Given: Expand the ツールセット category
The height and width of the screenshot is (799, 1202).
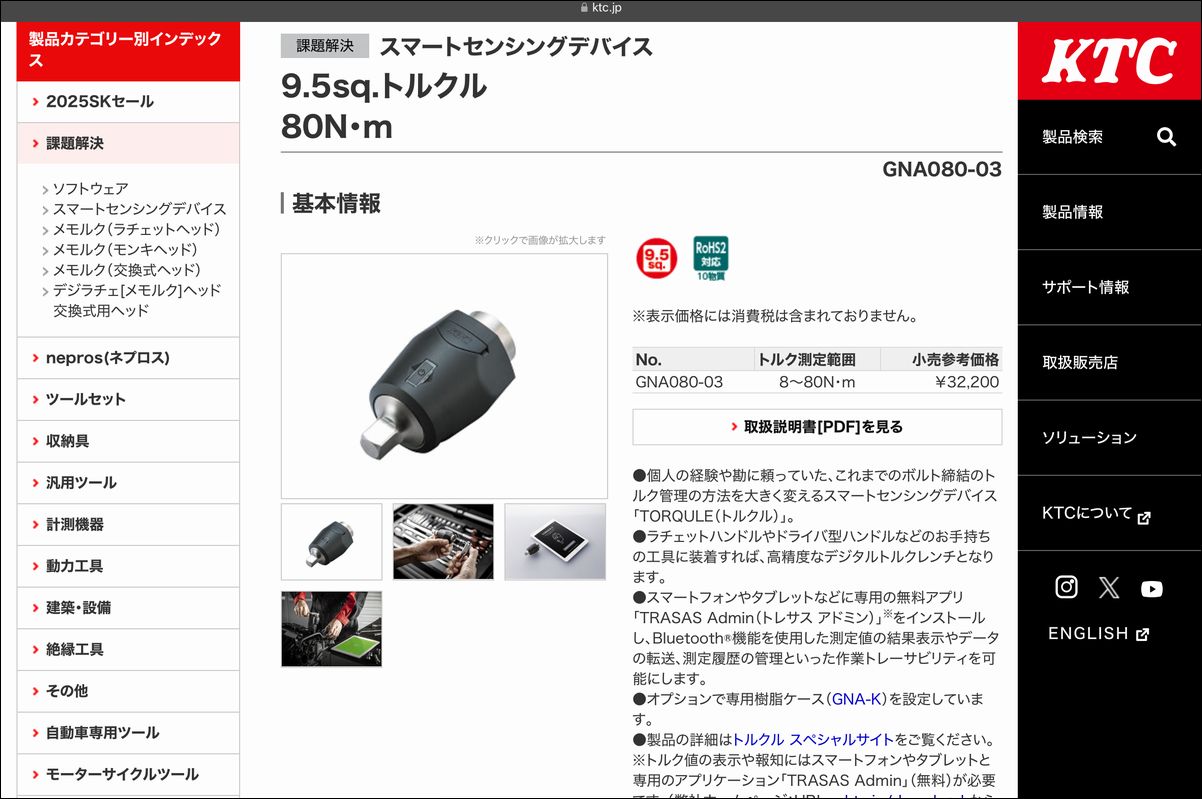Looking at the screenshot, I should [128, 399].
